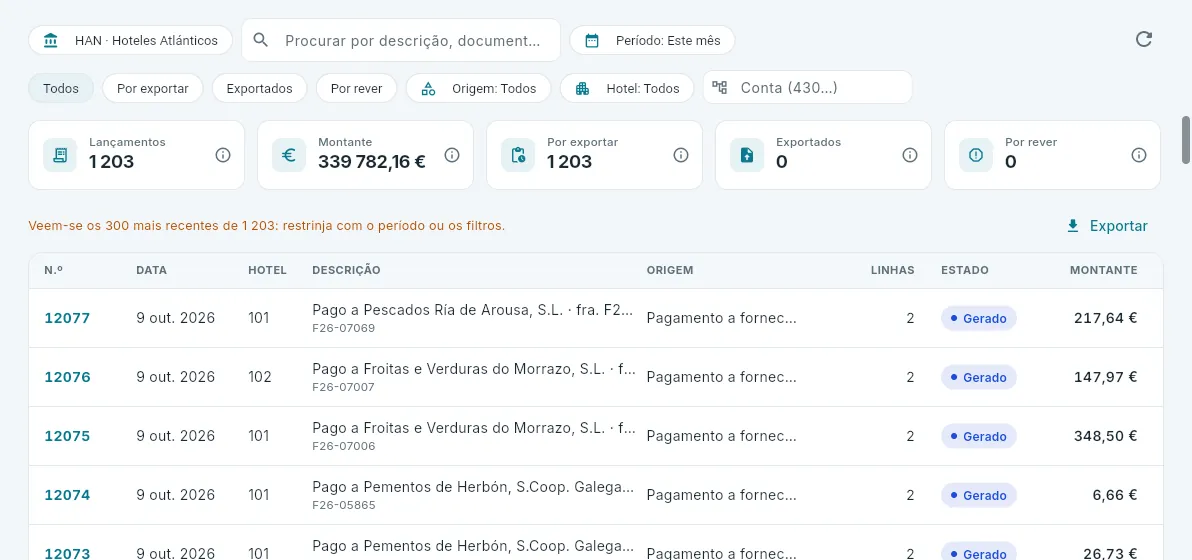Screen dimensions: 1192x560
Task: Open entry number 12073
Action: [67, 553]
